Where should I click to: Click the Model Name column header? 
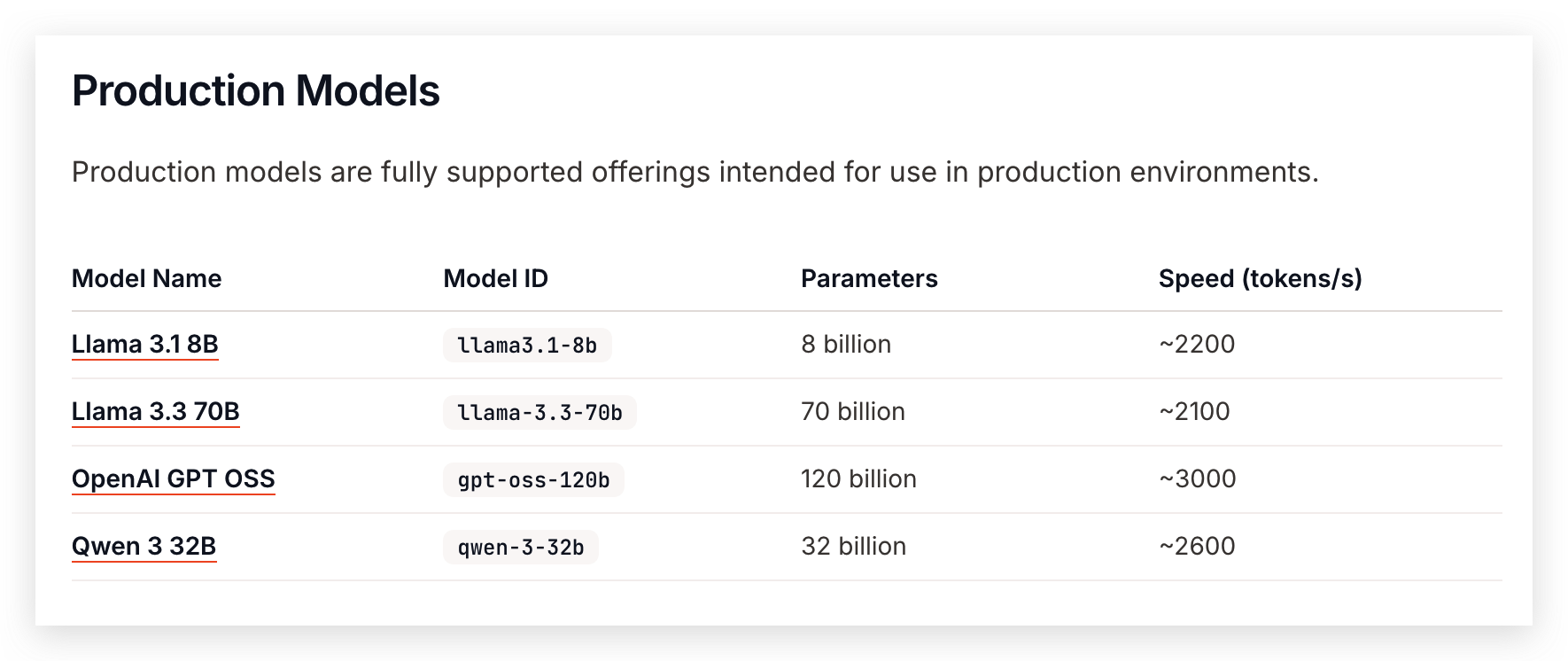coord(147,278)
